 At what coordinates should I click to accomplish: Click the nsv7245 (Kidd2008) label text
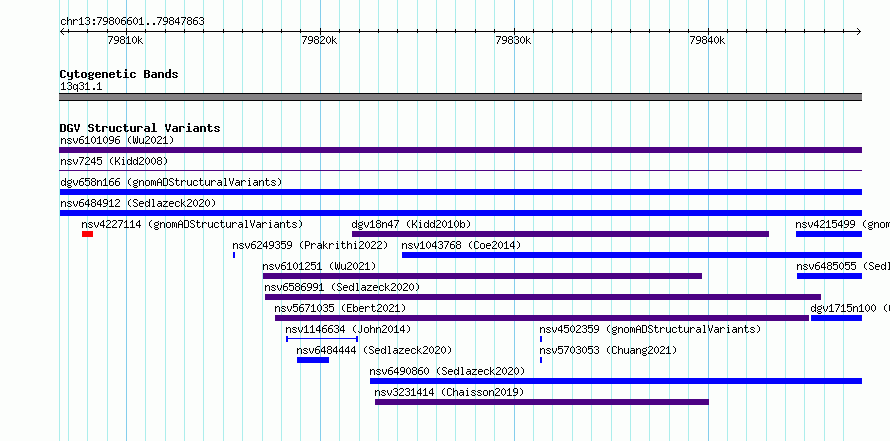[114, 161]
